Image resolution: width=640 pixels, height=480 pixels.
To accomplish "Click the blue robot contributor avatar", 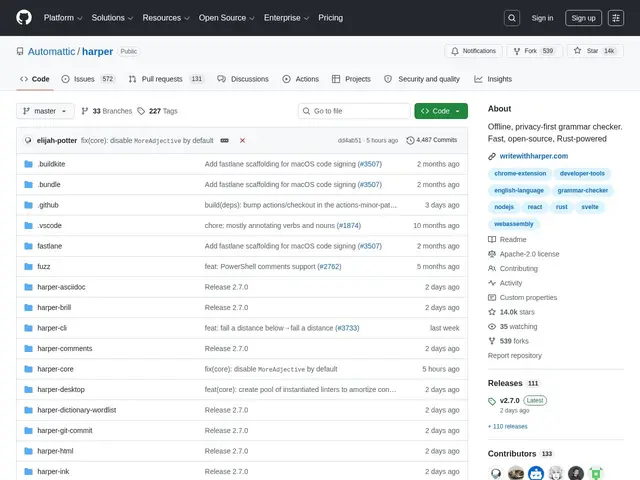I will click(x=536, y=473).
